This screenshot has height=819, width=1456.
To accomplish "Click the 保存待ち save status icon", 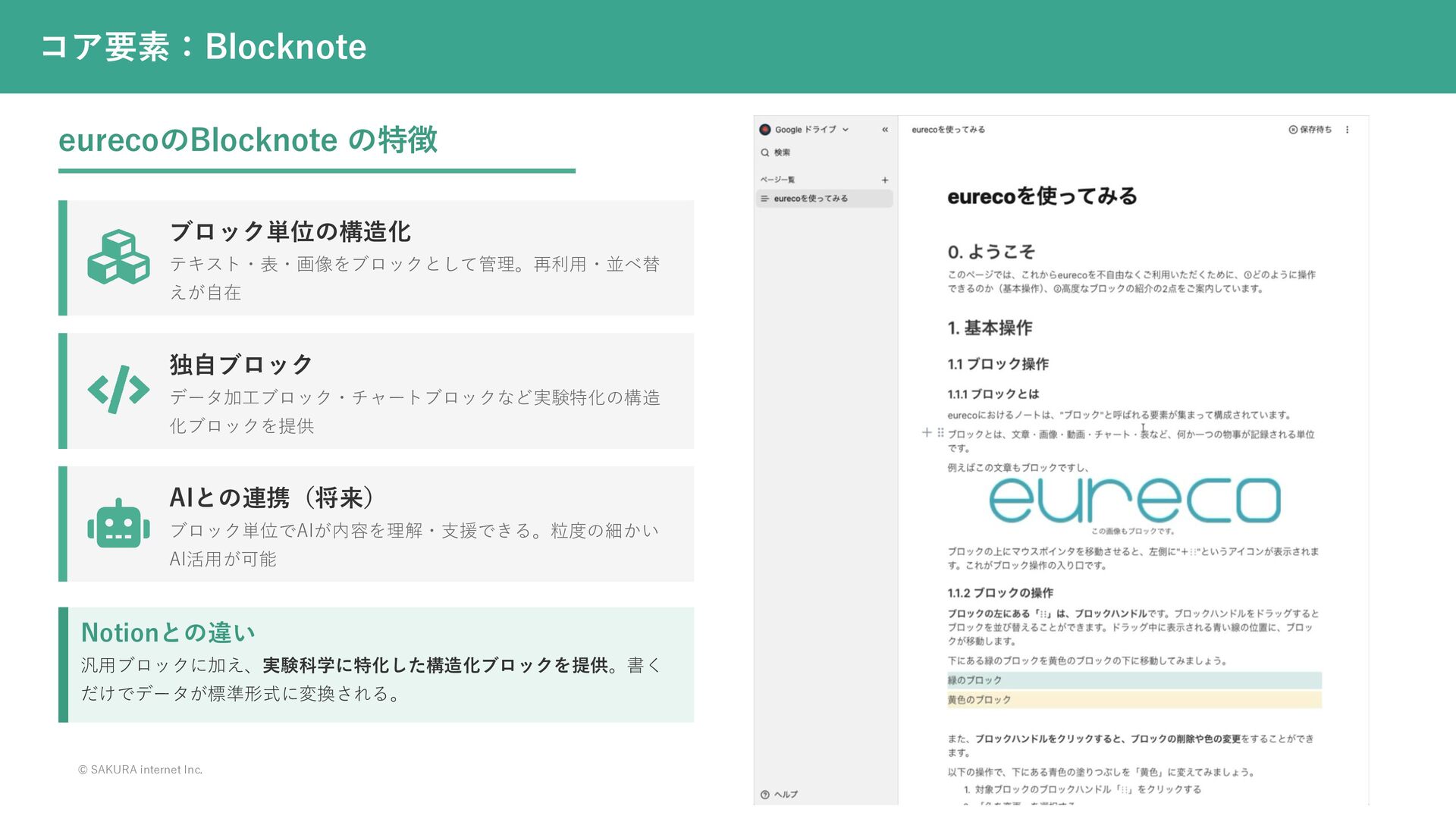I will pos(1293,130).
